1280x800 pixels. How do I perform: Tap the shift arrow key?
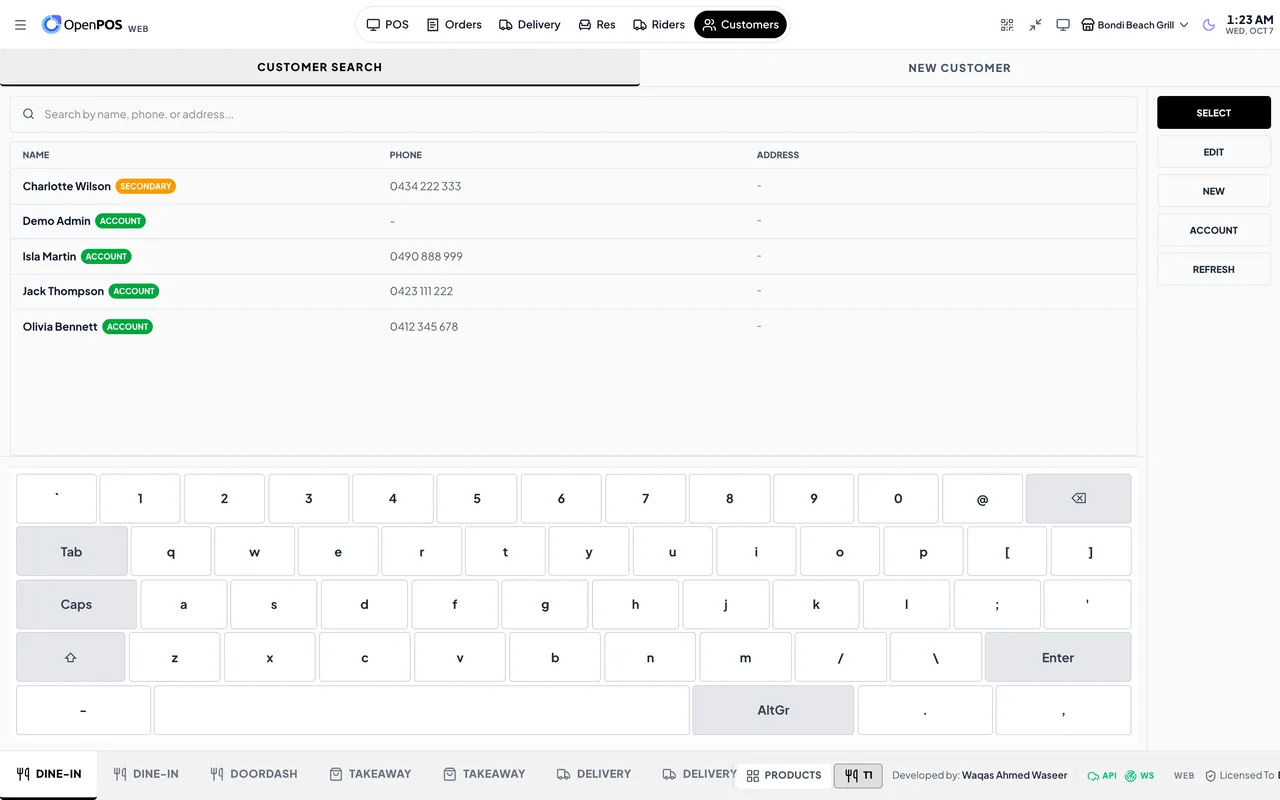coord(71,657)
